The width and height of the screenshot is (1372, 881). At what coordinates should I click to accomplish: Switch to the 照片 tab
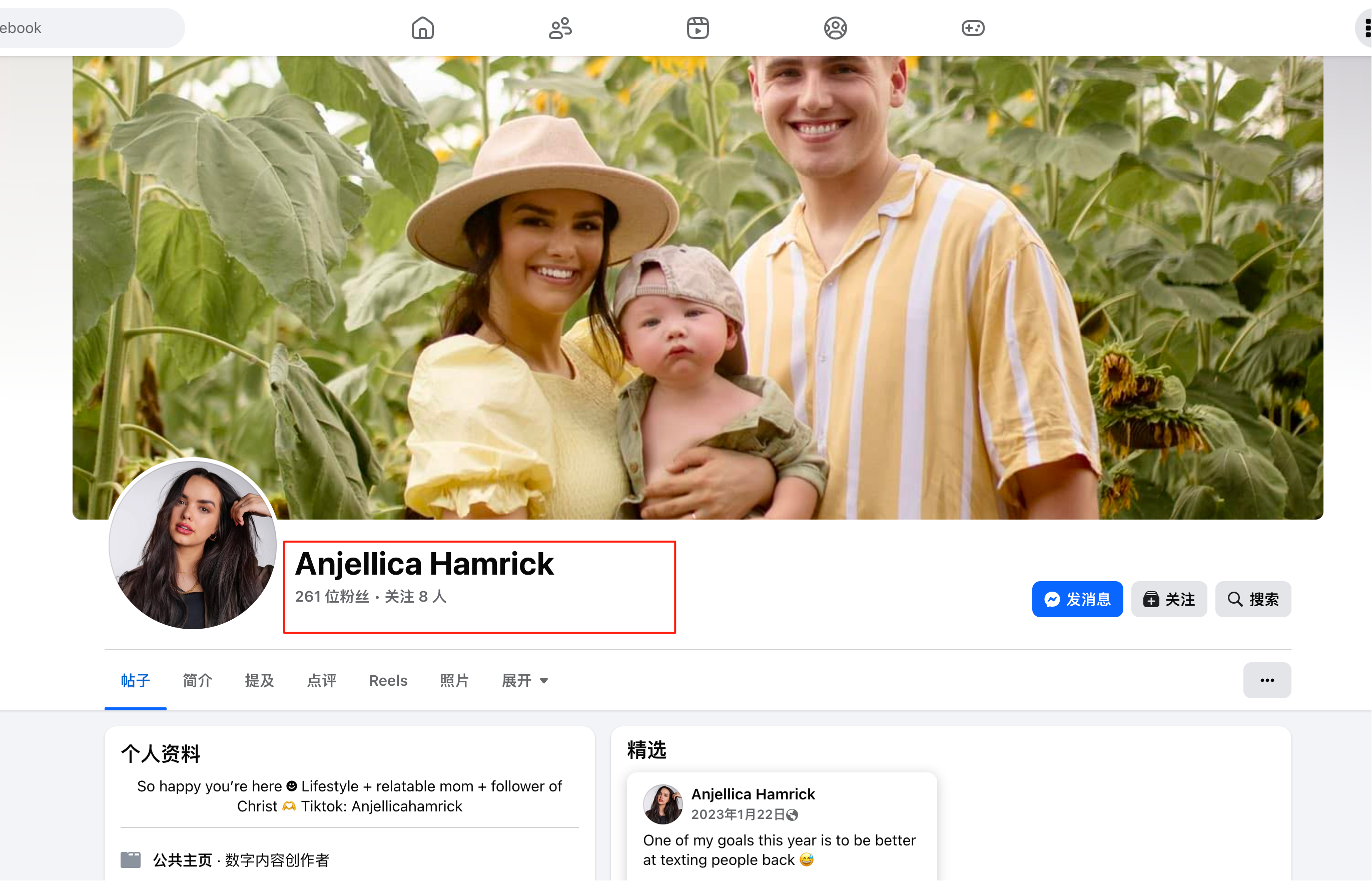point(454,680)
